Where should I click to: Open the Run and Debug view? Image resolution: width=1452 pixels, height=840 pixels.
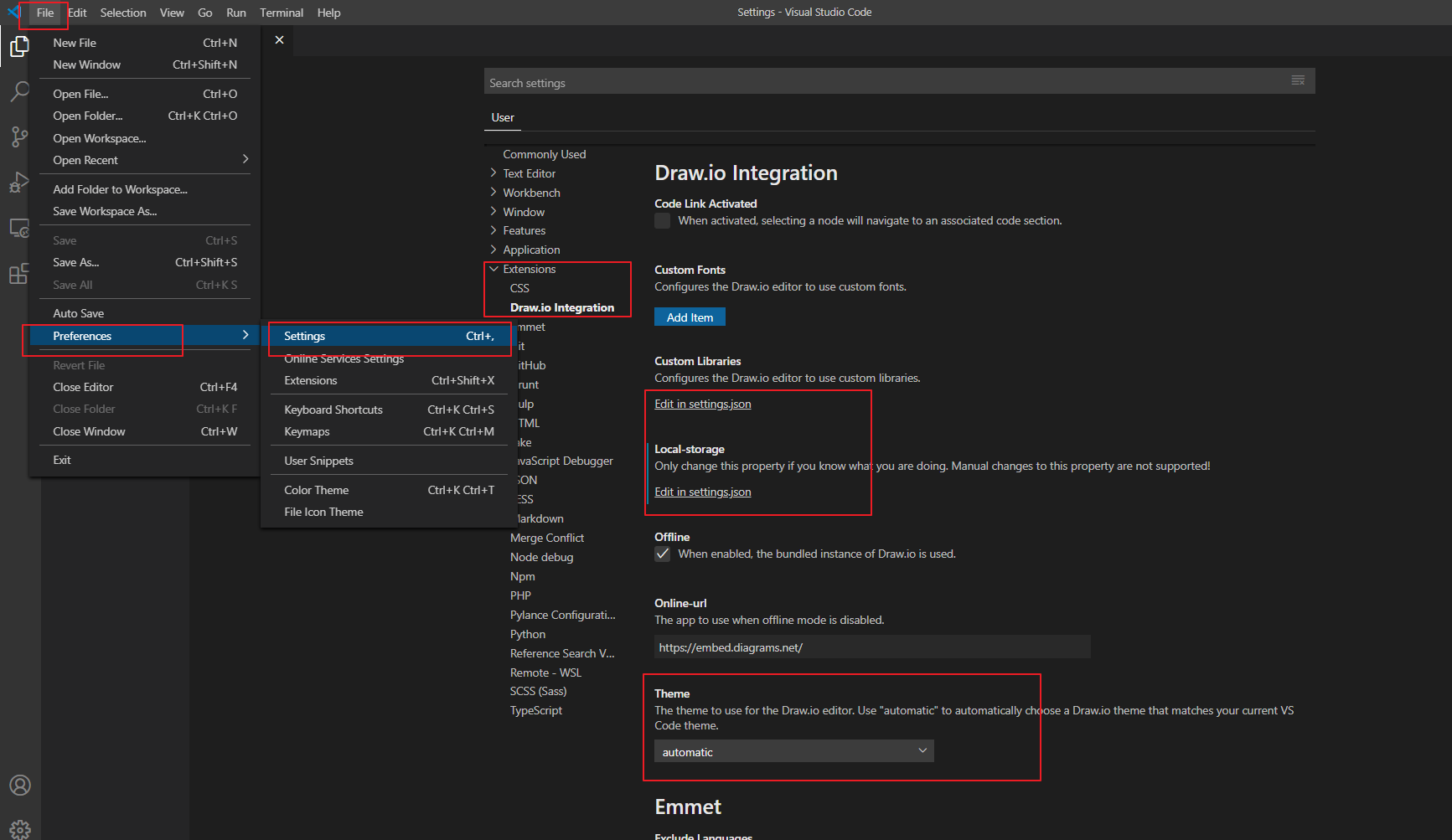pos(19,182)
